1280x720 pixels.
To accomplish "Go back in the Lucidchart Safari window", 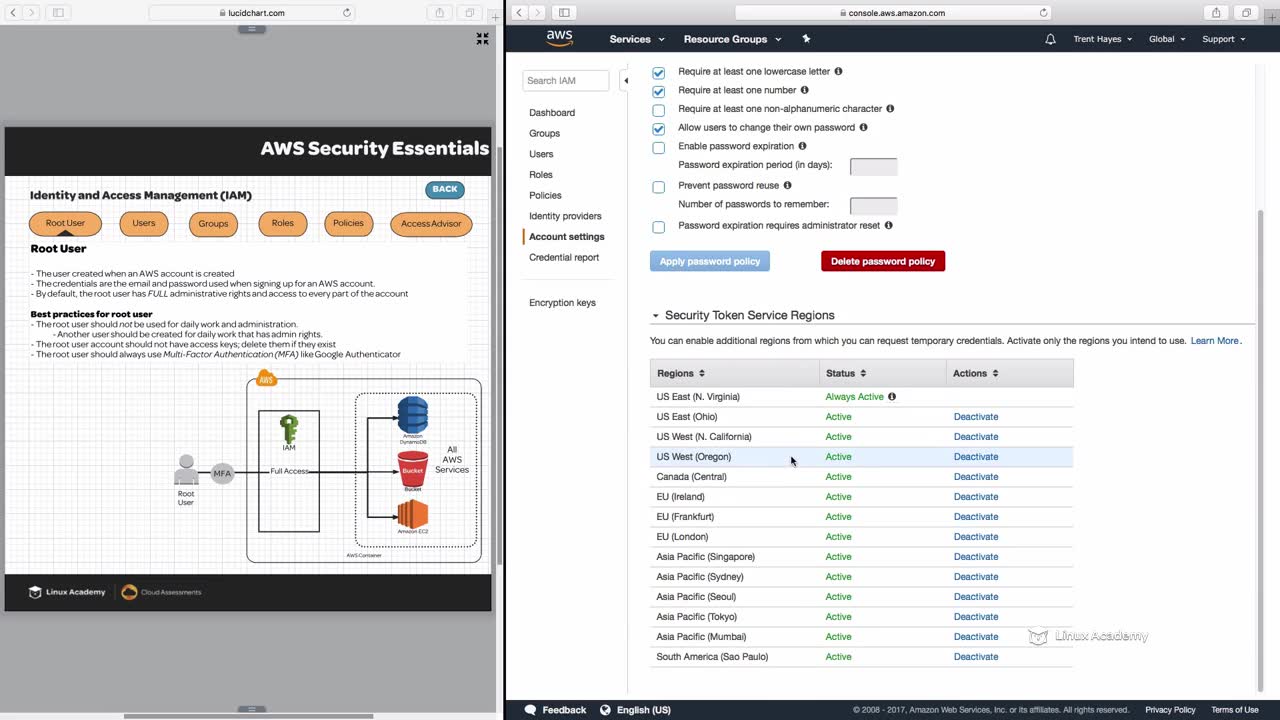I will pyautogui.click(x=13, y=13).
